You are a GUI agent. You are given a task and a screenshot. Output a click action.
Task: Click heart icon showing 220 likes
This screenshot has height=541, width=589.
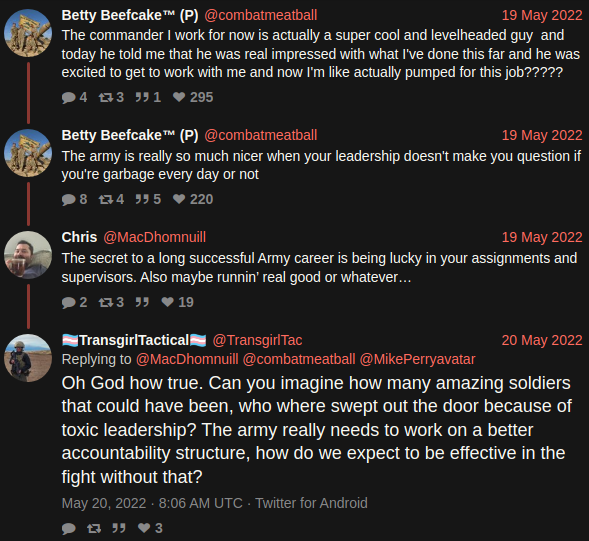(x=179, y=199)
